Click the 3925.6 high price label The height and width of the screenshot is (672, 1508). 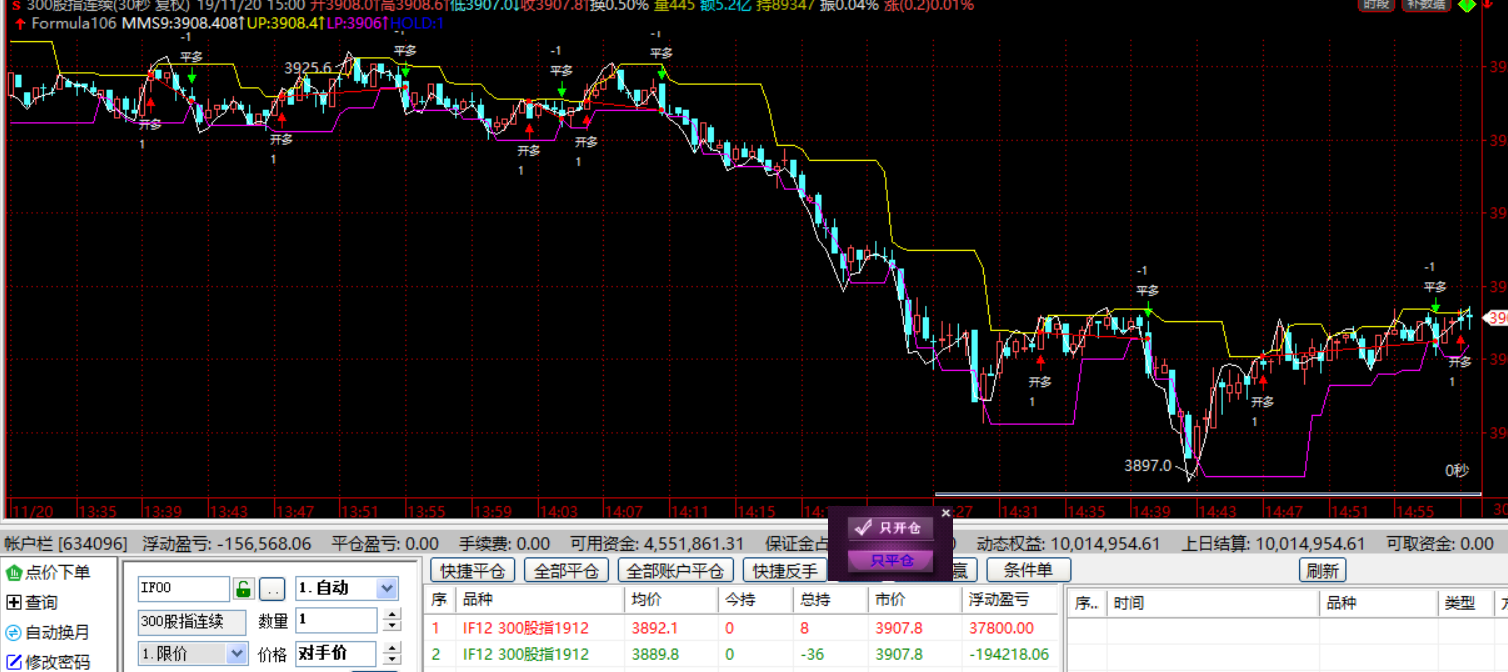pos(307,68)
